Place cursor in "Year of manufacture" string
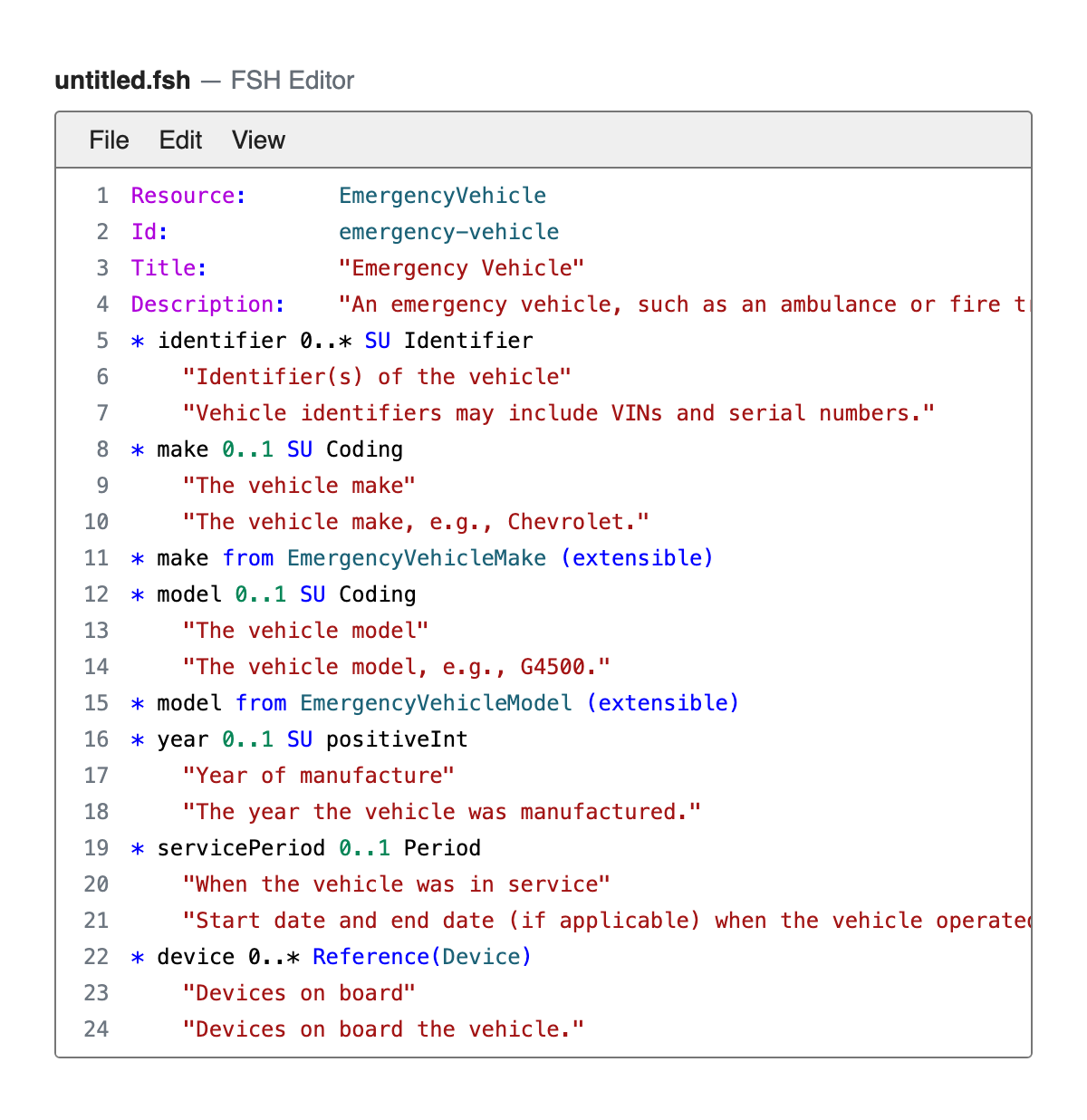This screenshot has width=1087, height=1120. pyautogui.click(x=318, y=776)
